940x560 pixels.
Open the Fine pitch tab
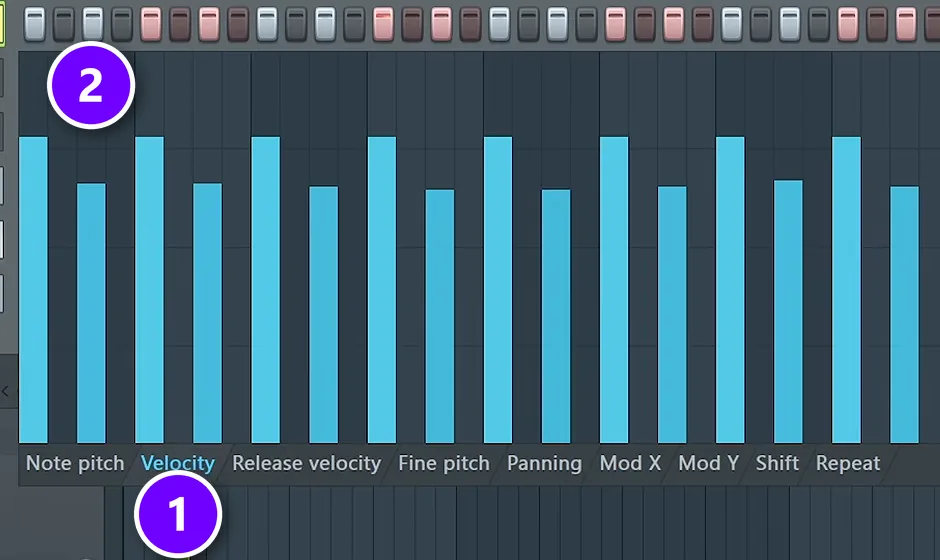pos(444,463)
